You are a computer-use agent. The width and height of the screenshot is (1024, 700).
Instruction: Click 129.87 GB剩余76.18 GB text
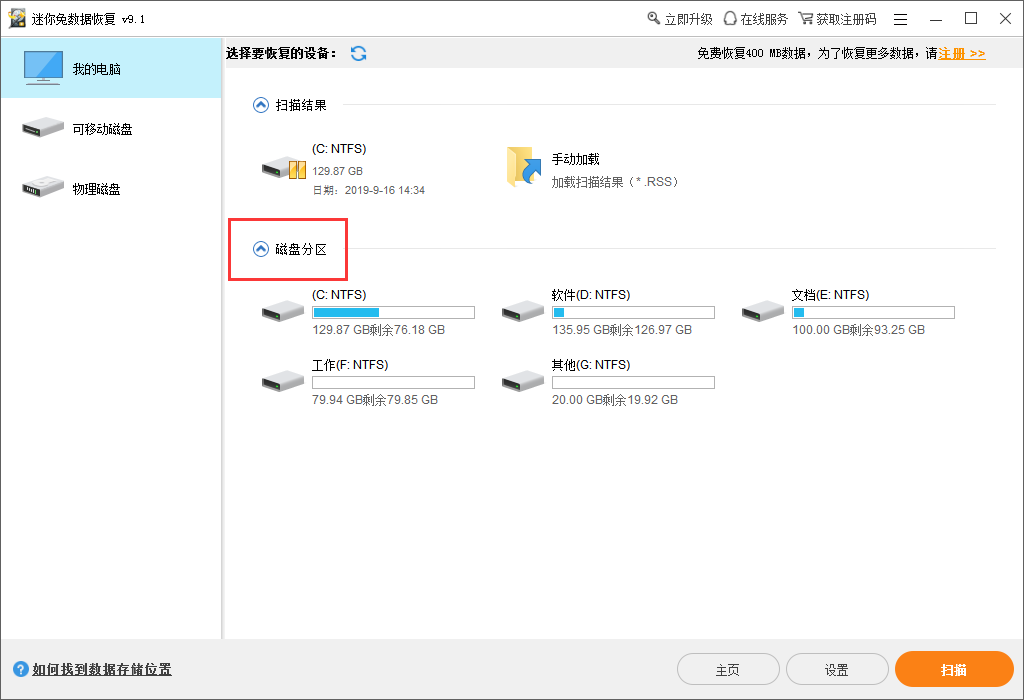379,330
